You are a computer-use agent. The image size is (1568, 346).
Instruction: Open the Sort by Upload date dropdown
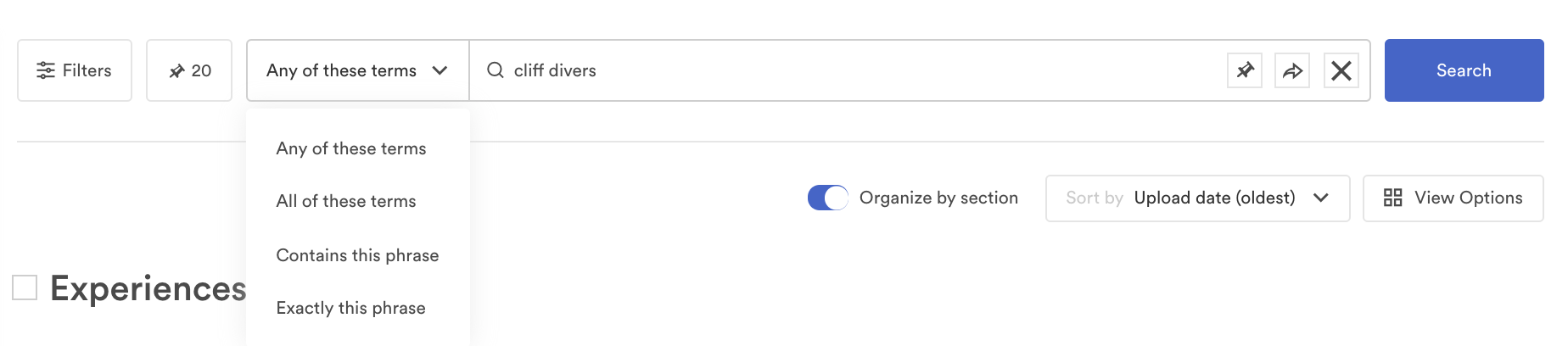pyautogui.click(x=1197, y=198)
